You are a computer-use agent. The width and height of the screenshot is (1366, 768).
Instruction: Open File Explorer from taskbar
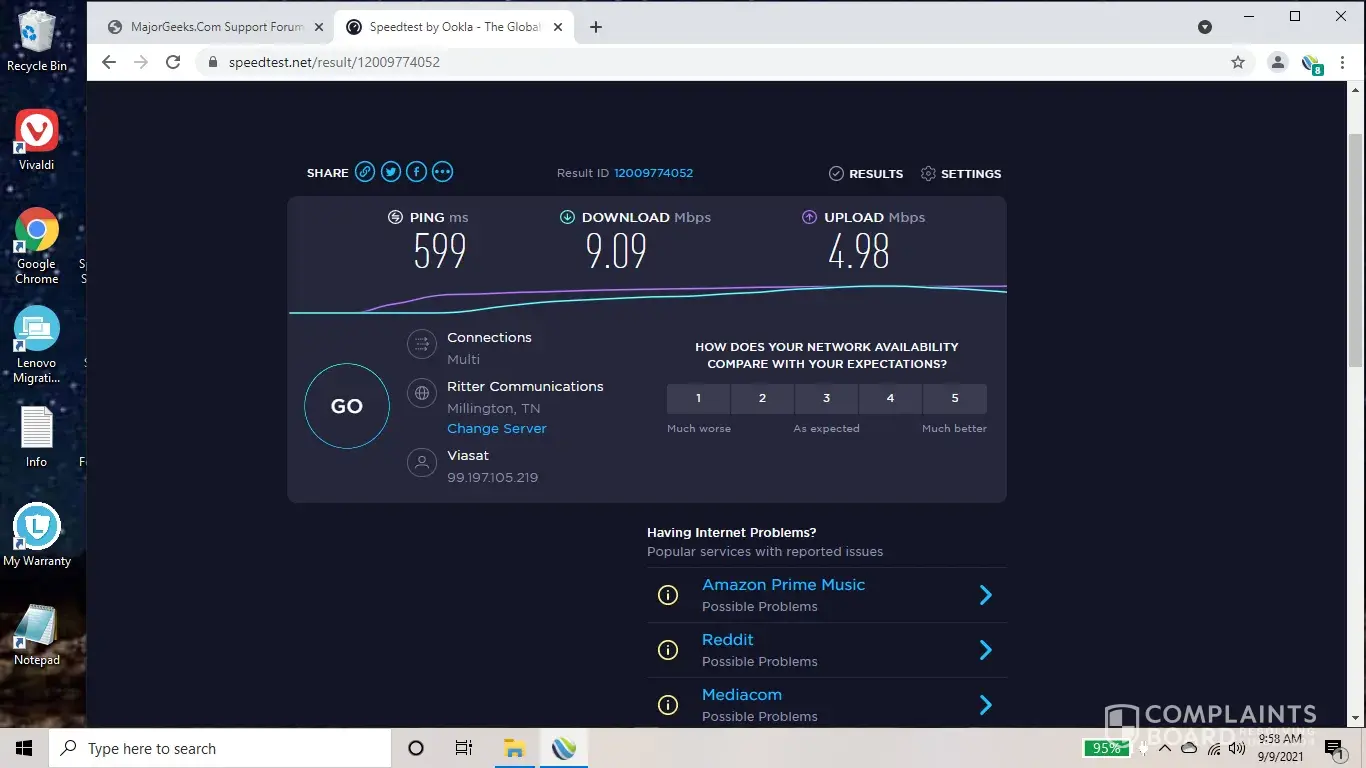coord(514,748)
